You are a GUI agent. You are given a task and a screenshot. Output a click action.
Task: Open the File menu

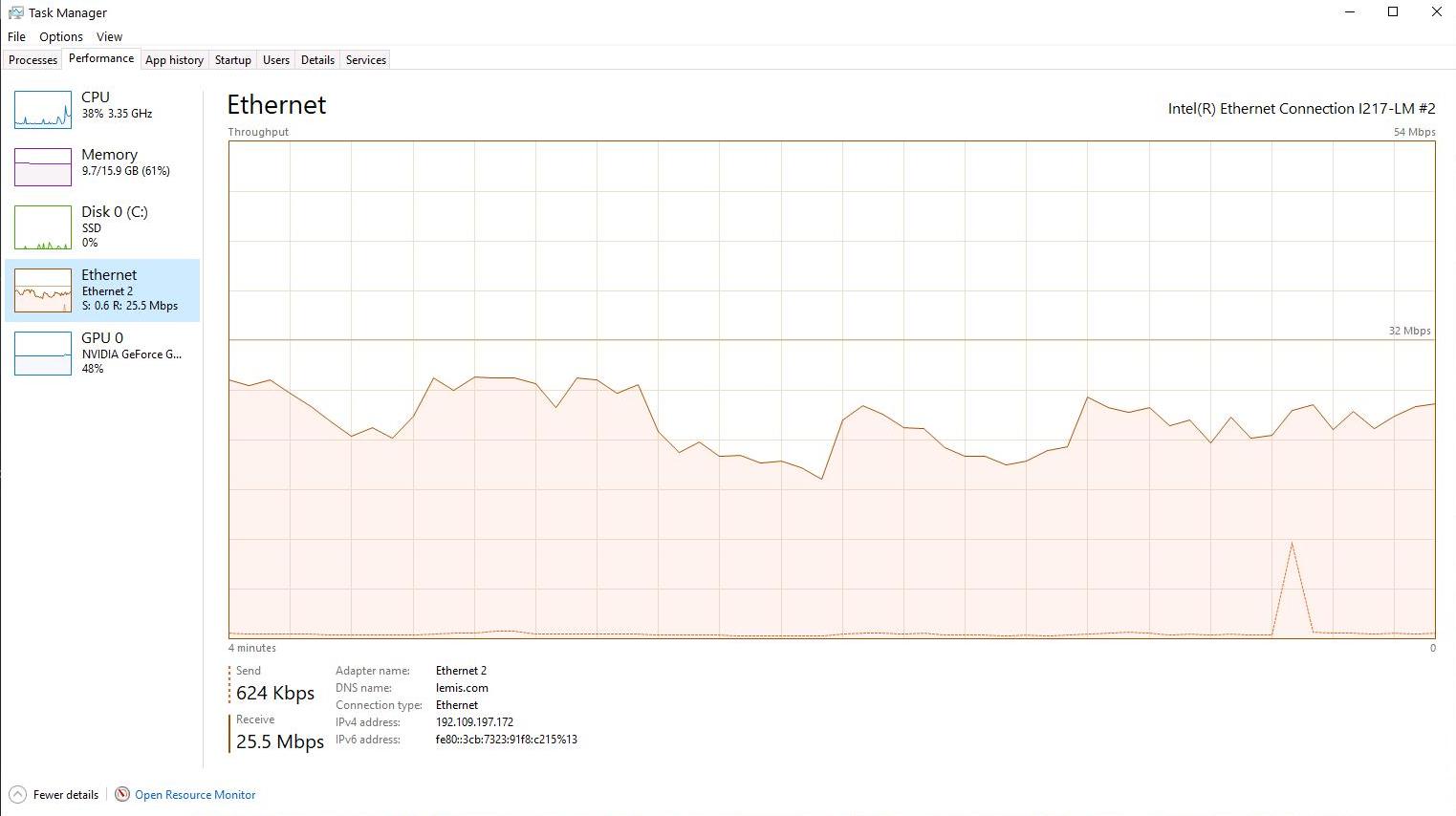coord(16,36)
